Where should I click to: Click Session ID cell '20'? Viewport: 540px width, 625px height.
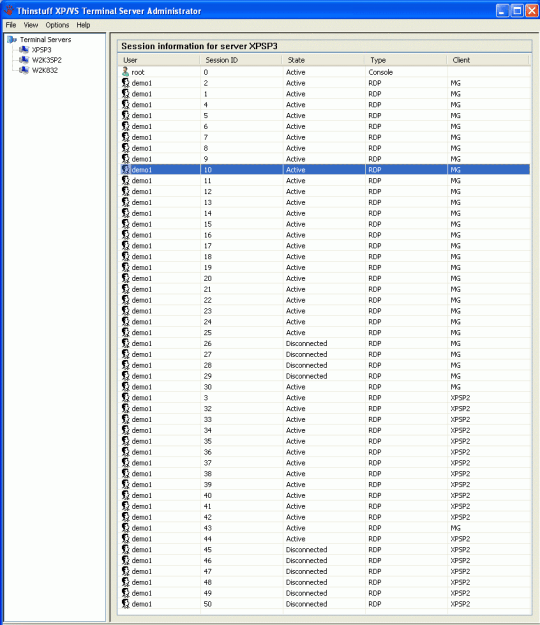point(208,278)
